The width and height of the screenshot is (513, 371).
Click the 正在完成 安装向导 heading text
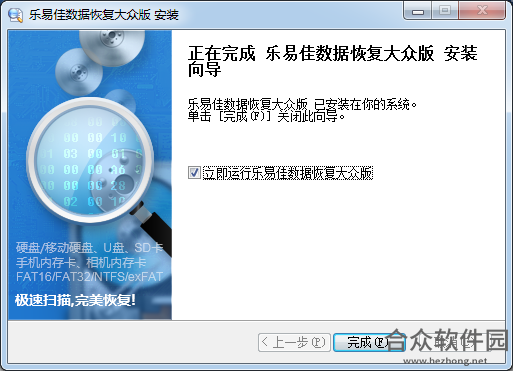tap(332, 61)
